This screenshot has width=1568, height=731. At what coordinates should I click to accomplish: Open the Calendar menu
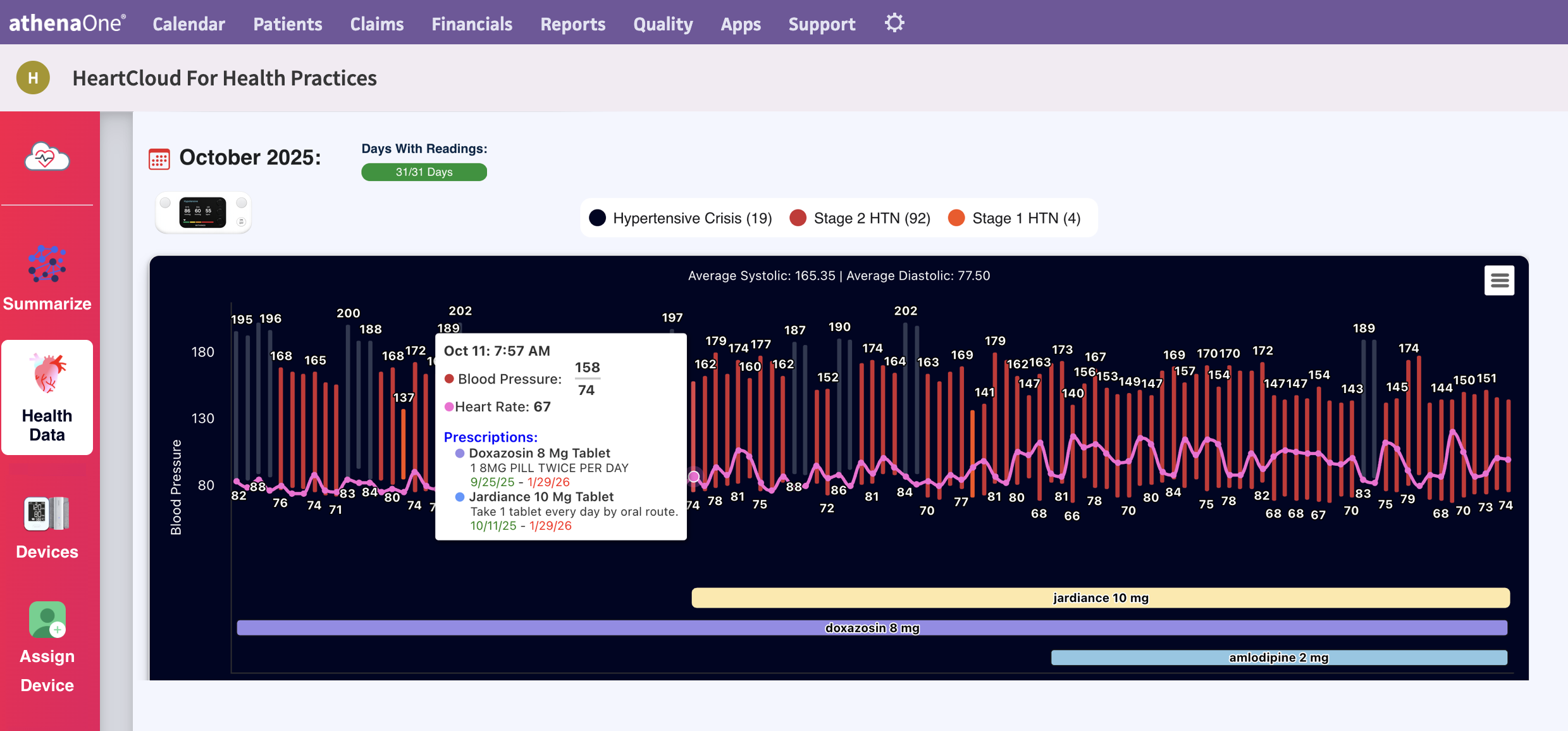tap(188, 24)
